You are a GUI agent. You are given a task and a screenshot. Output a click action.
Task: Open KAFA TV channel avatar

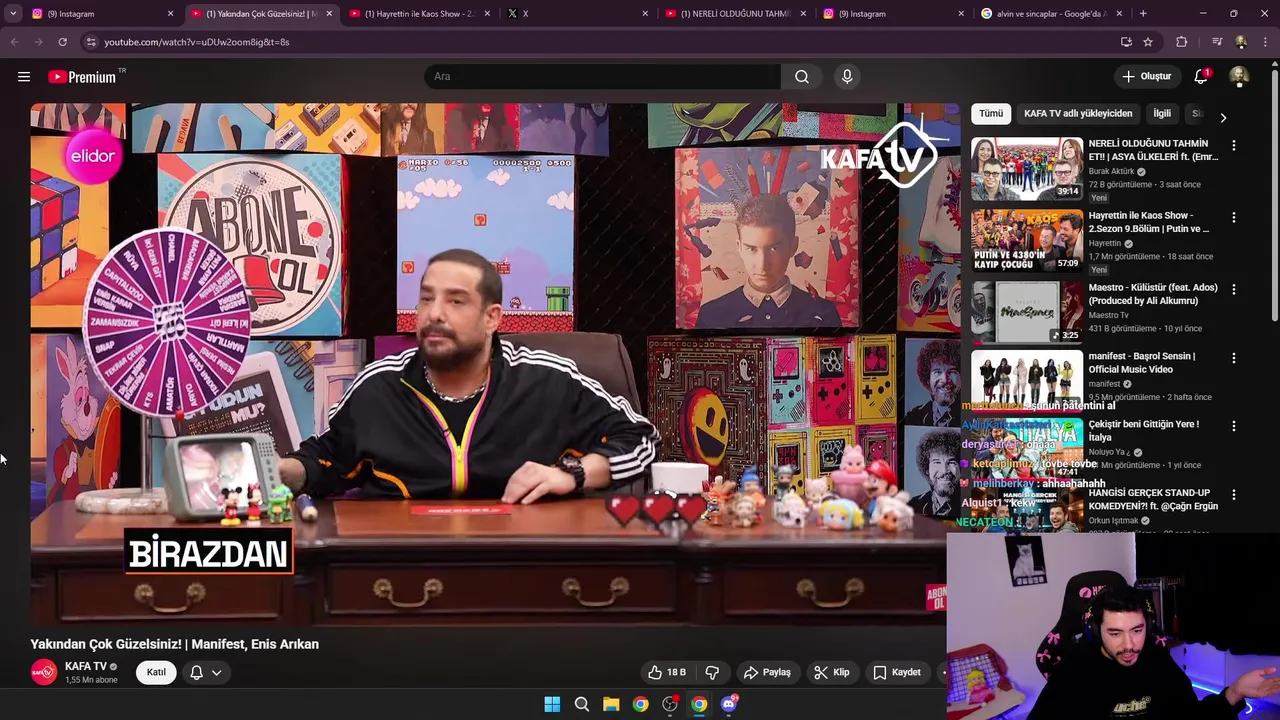tap(43, 673)
